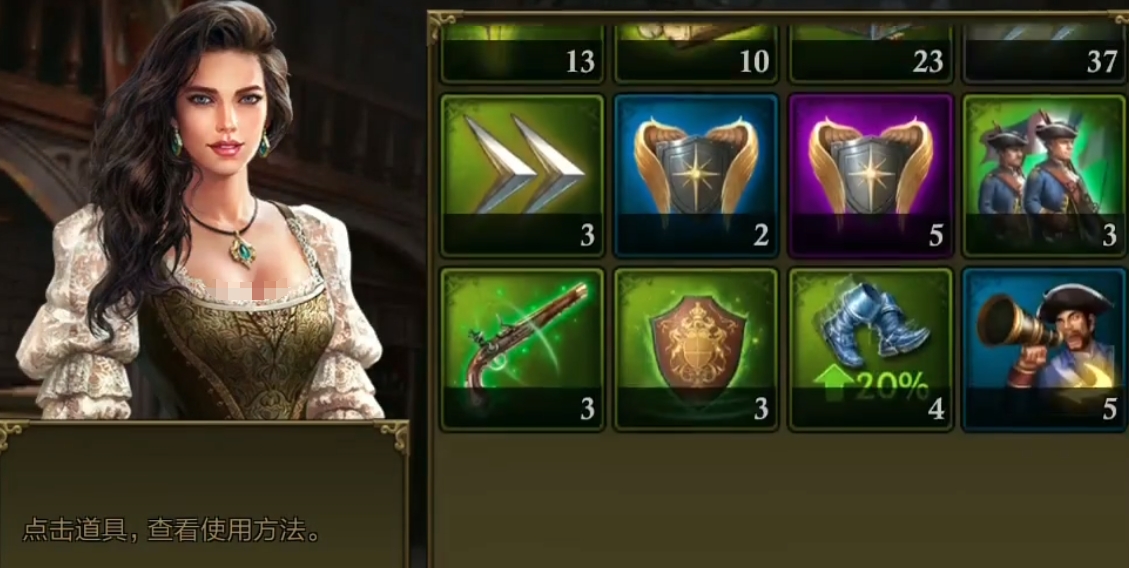Choose the purple winged shield item
The image size is (1129, 568).
tap(871, 175)
